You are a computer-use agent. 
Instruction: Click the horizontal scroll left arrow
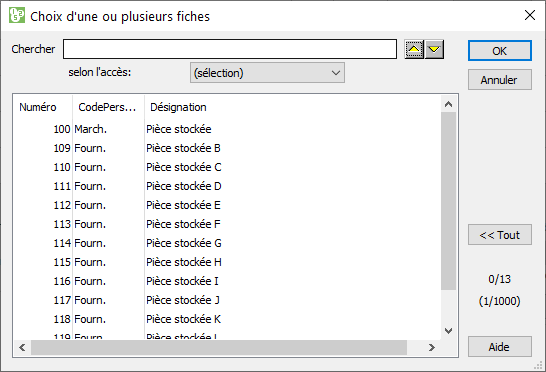point(22,348)
